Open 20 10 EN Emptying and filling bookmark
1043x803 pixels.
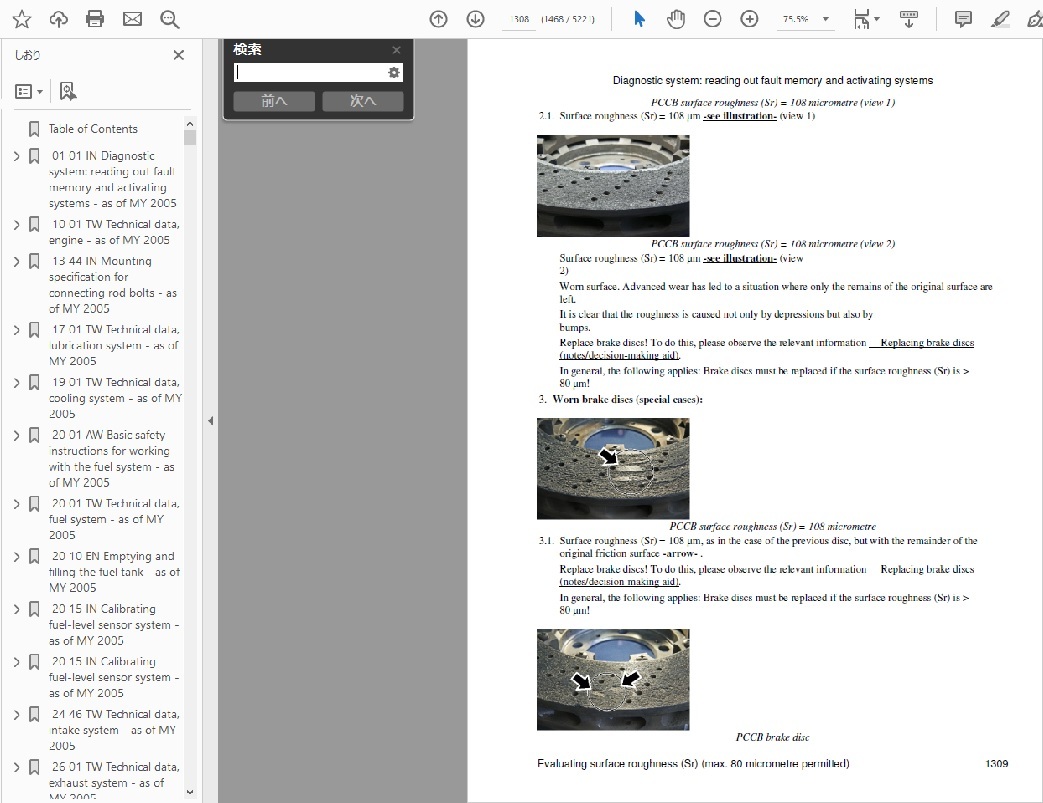click(114, 572)
